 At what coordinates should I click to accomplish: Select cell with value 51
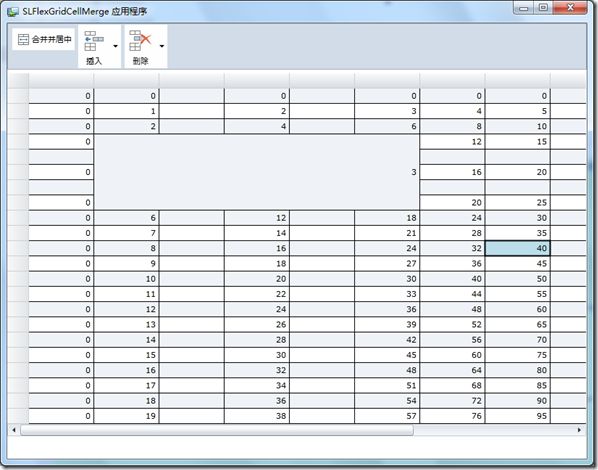(387, 386)
